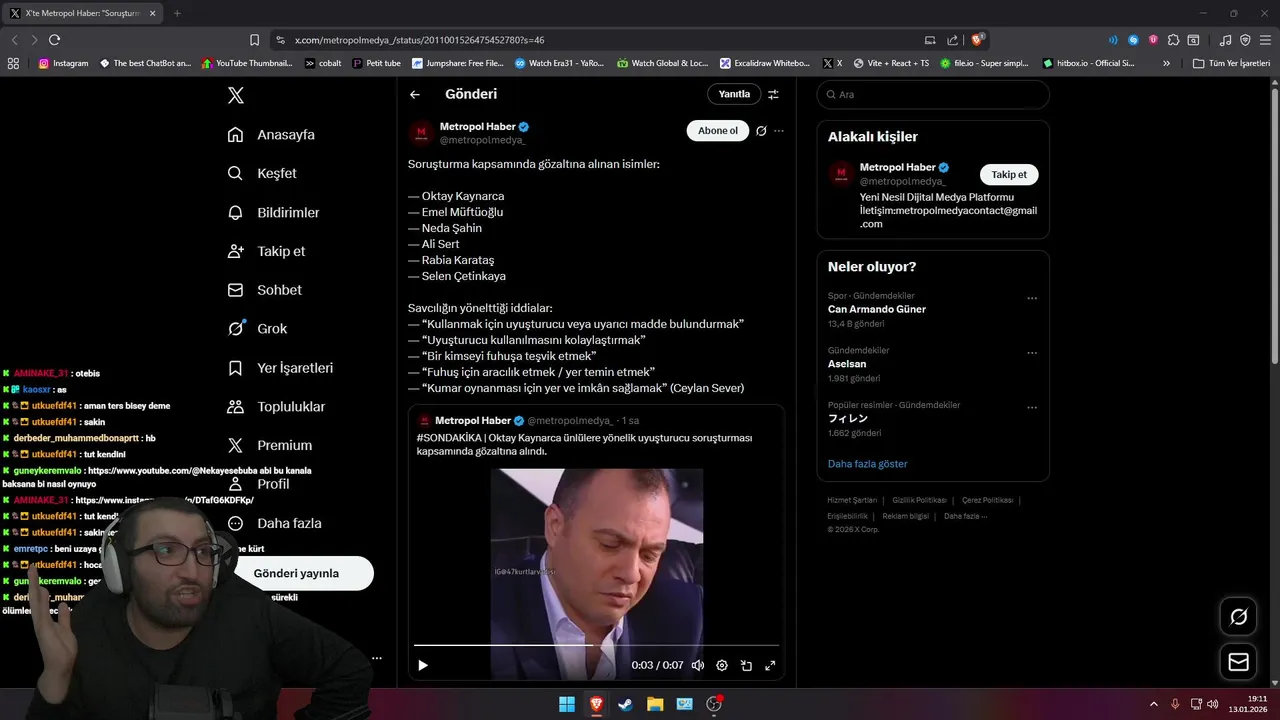Open OBS Studio from taskbar

(x=714, y=704)
